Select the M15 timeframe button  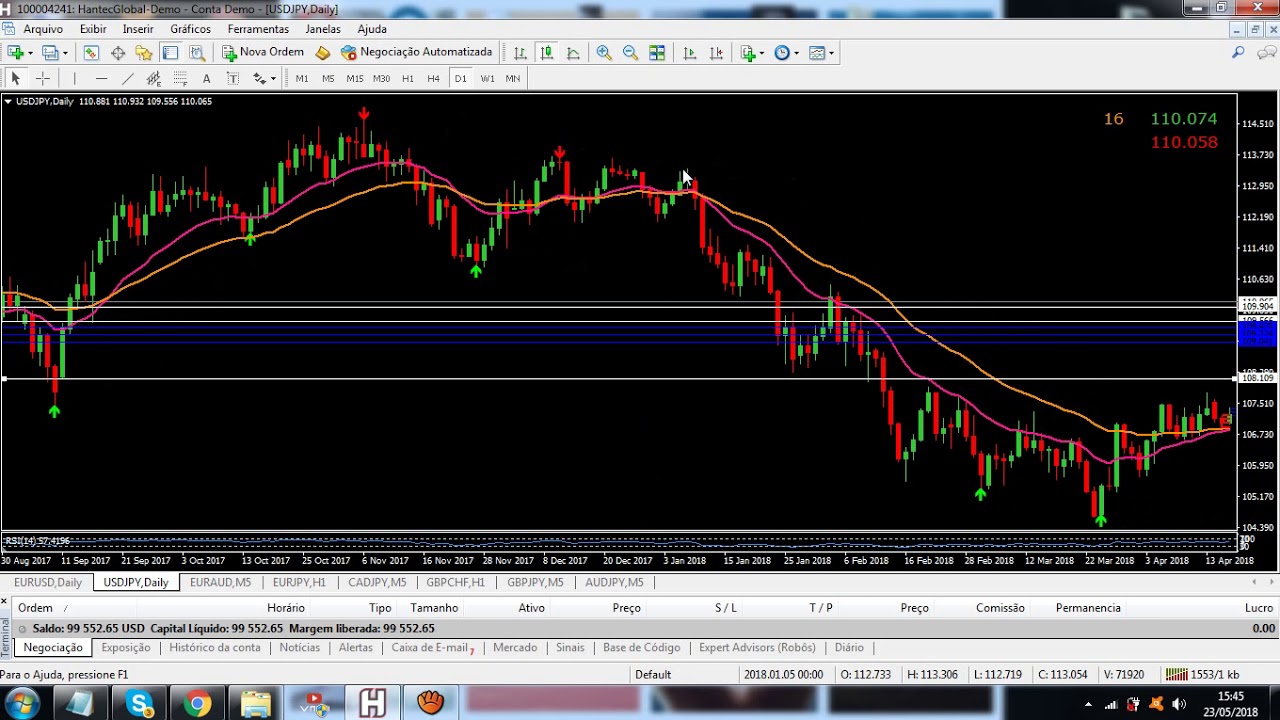(355, 78)
